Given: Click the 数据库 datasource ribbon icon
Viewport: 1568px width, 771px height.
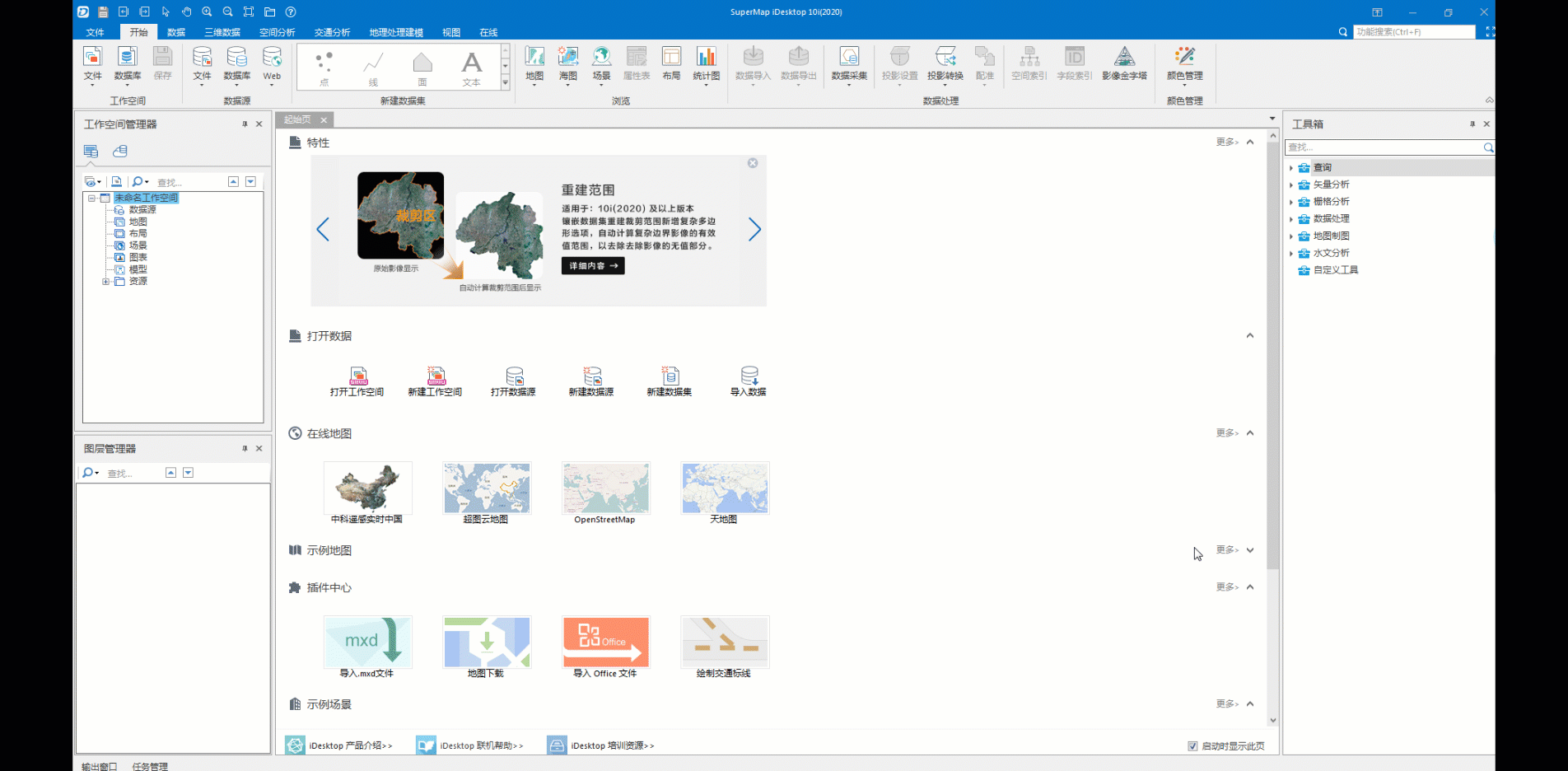Looking at the screenshot, I should (237, 64).
